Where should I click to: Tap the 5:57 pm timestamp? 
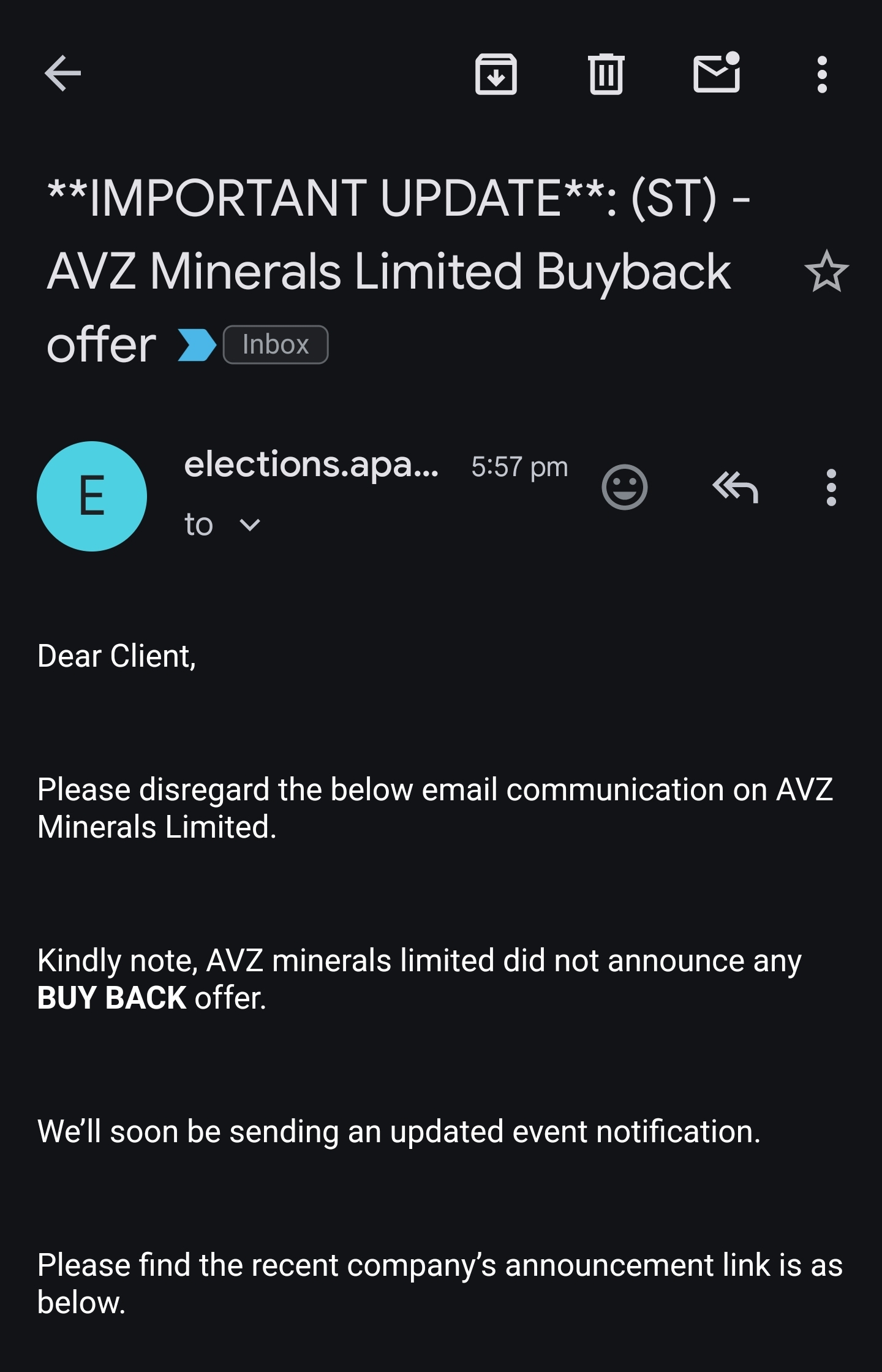tap(519, 467)
